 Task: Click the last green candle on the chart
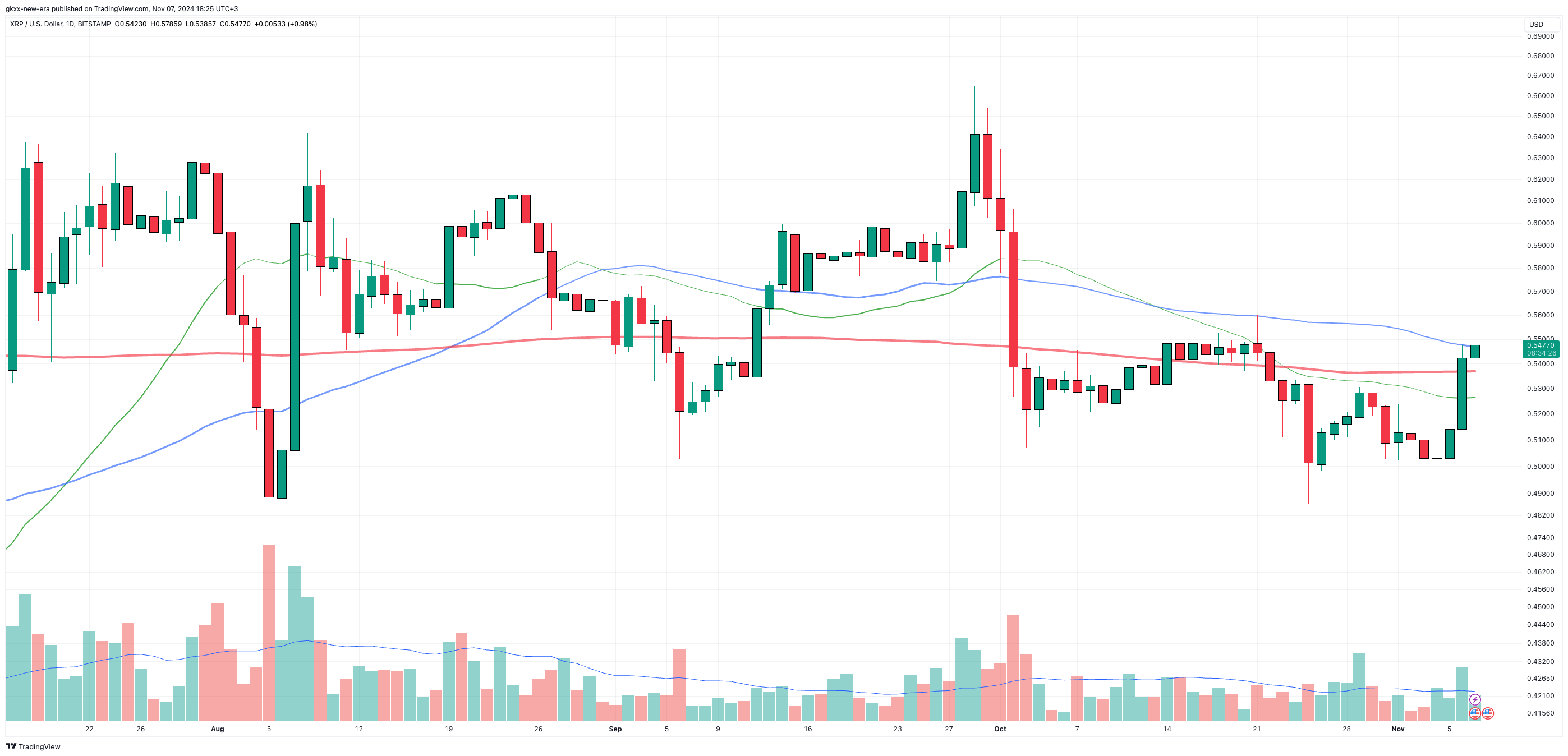tap(1475, 351)
